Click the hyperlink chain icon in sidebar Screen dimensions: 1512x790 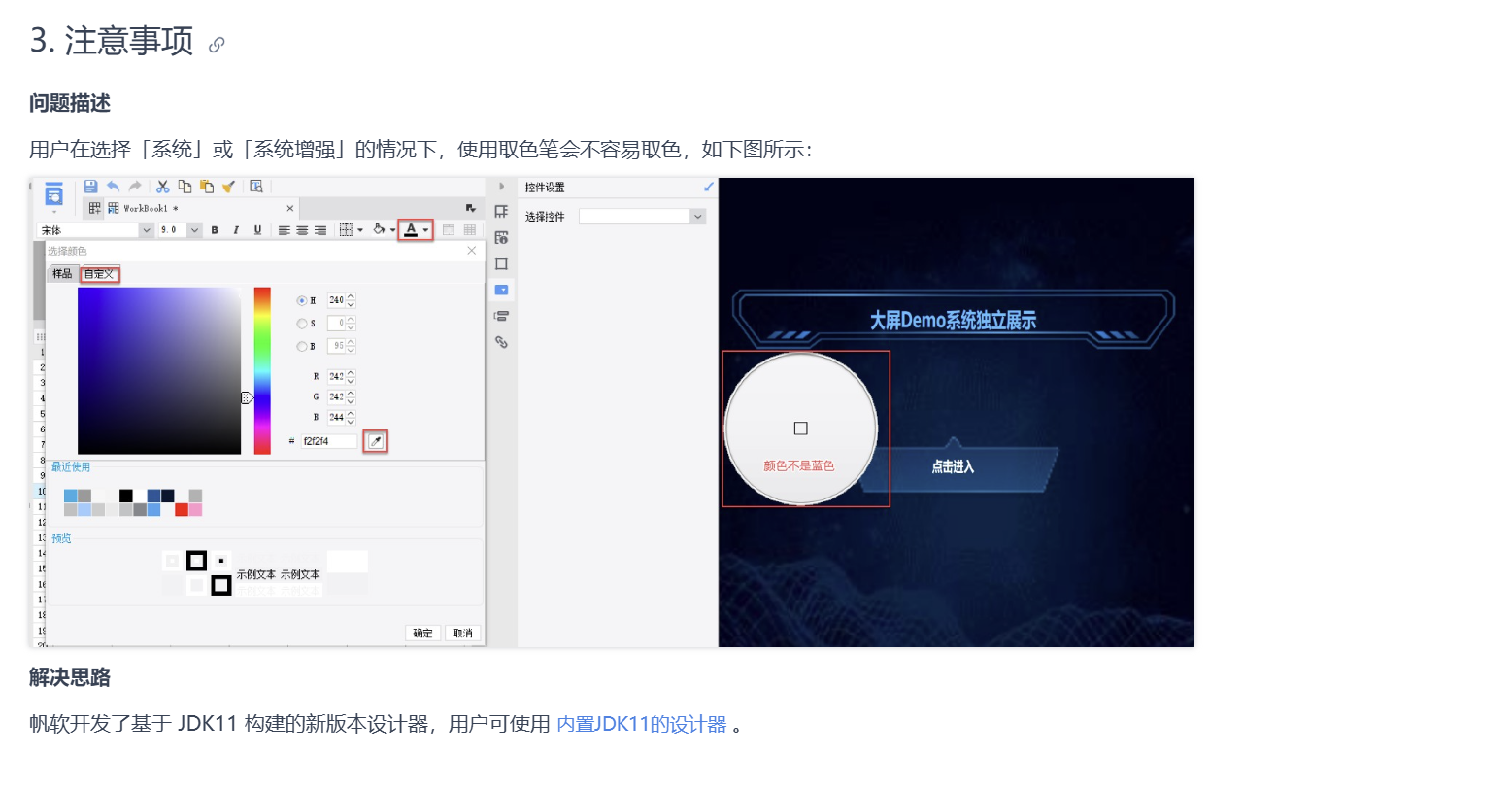[501, 342]
